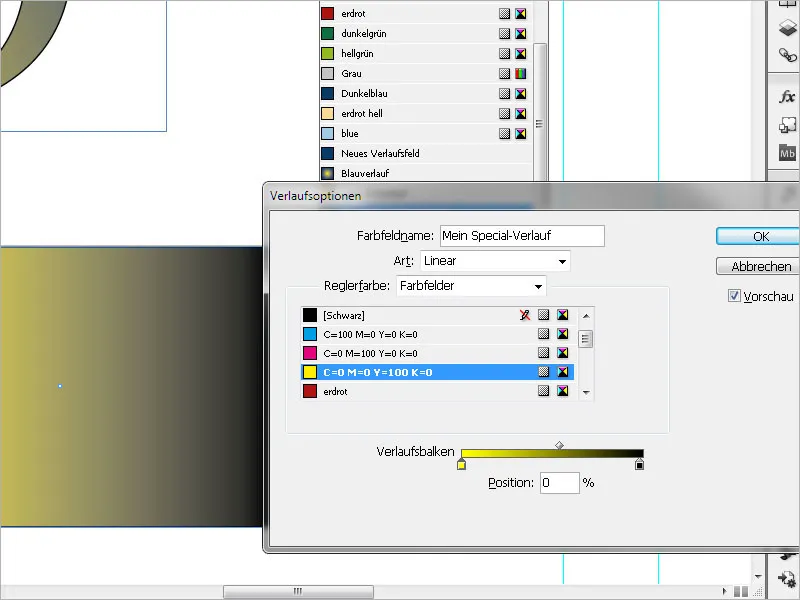Toggle the Vorschau preview checkbox
This screenshot has width=800, height=600.
point(734,296)
